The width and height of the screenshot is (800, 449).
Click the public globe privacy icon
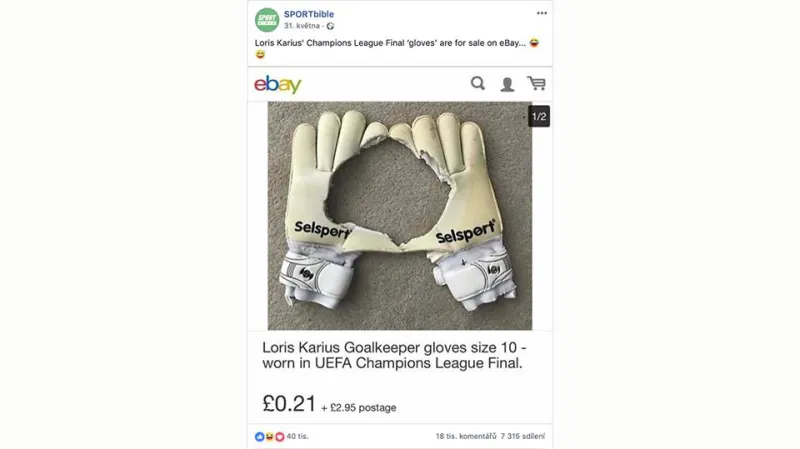click(x=330, y=26)
